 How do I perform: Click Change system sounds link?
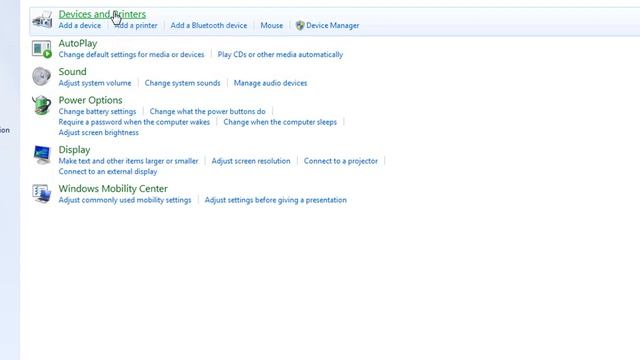pyautogui.click(x=182, y=83)
